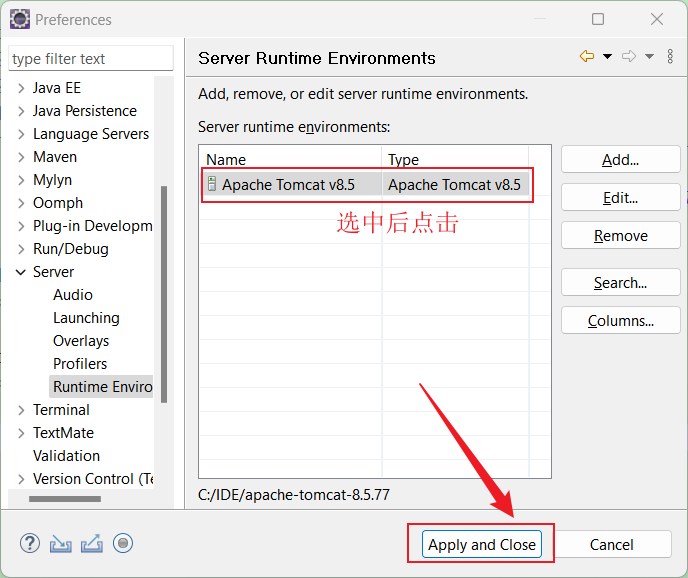
Task: Select Audio under Server
Action: 73,295
